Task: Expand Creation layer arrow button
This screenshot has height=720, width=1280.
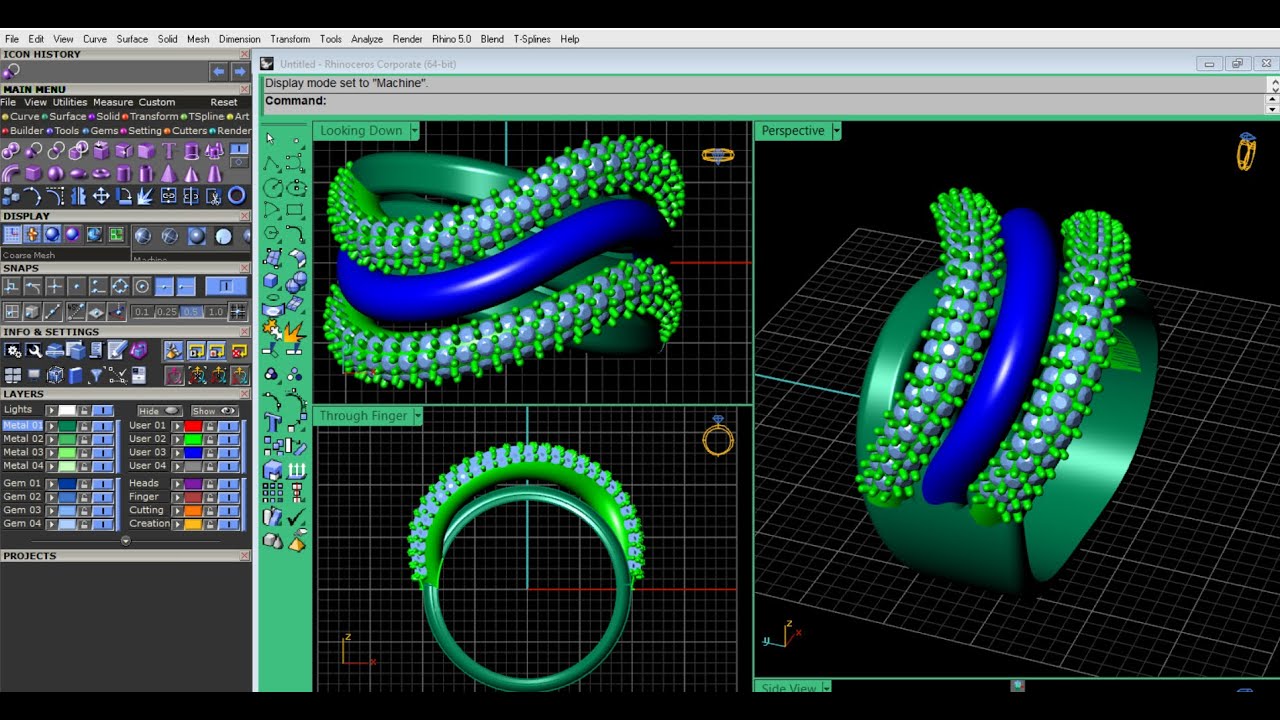Action: 177,523
